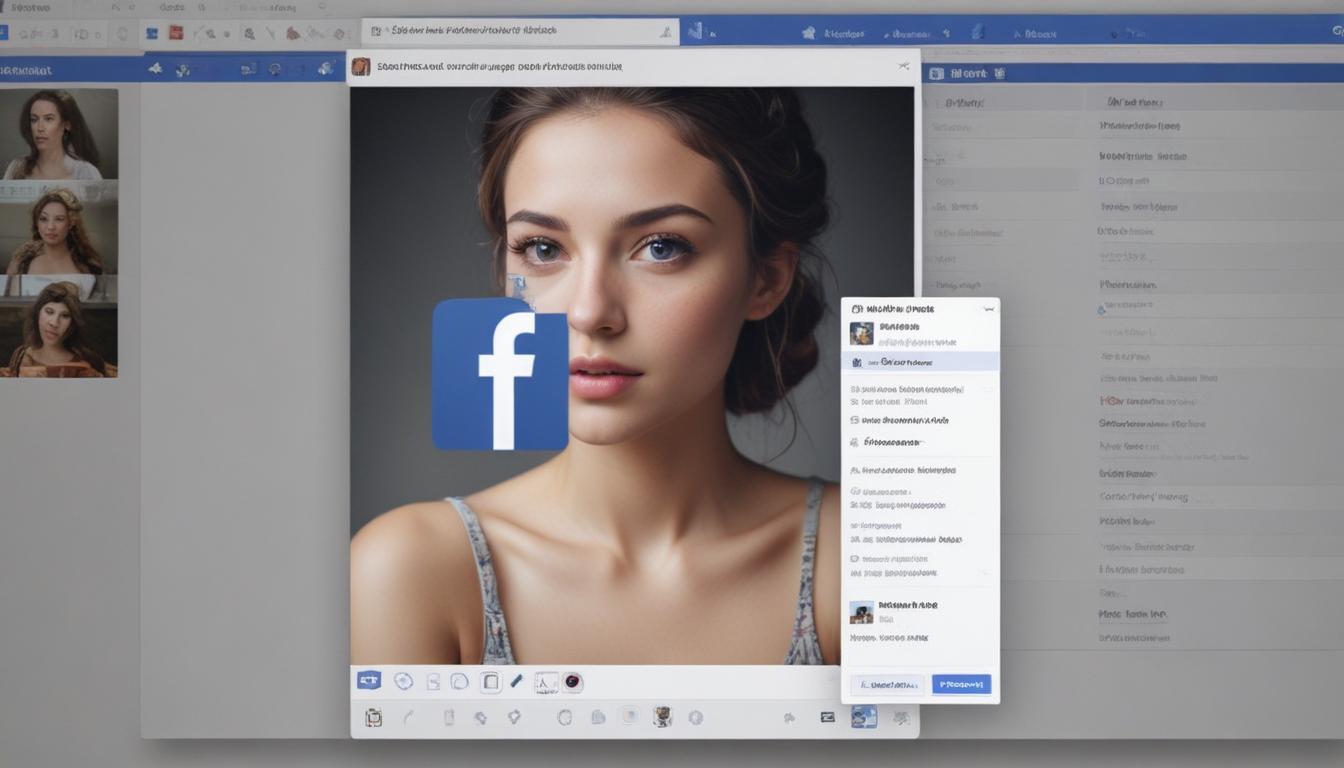
Task: Click the main portrait photo of the woman
Action: point(632,376)
